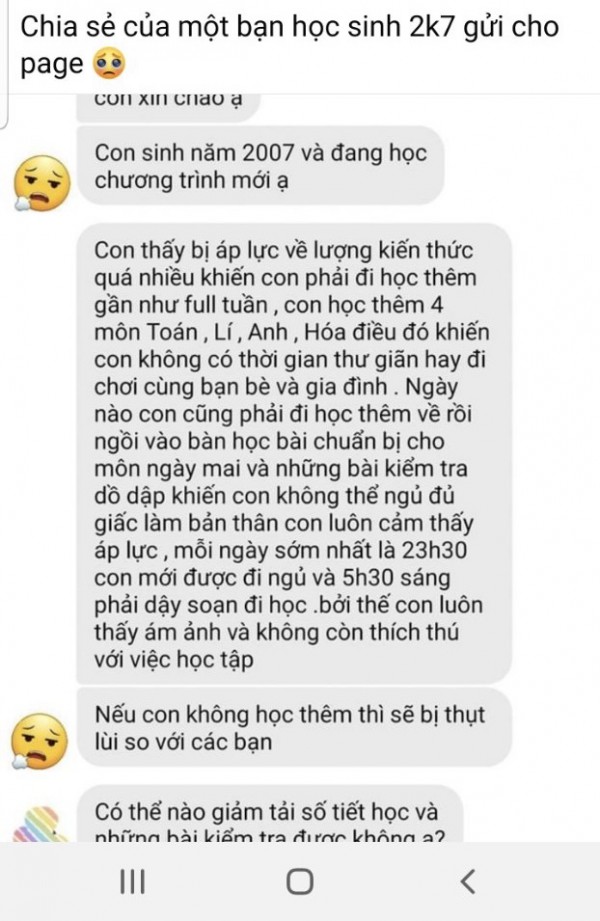Tap the closing line 'với việc học tập'
Image resolution: width=600 pixels, height=921 pixels.
174,660
